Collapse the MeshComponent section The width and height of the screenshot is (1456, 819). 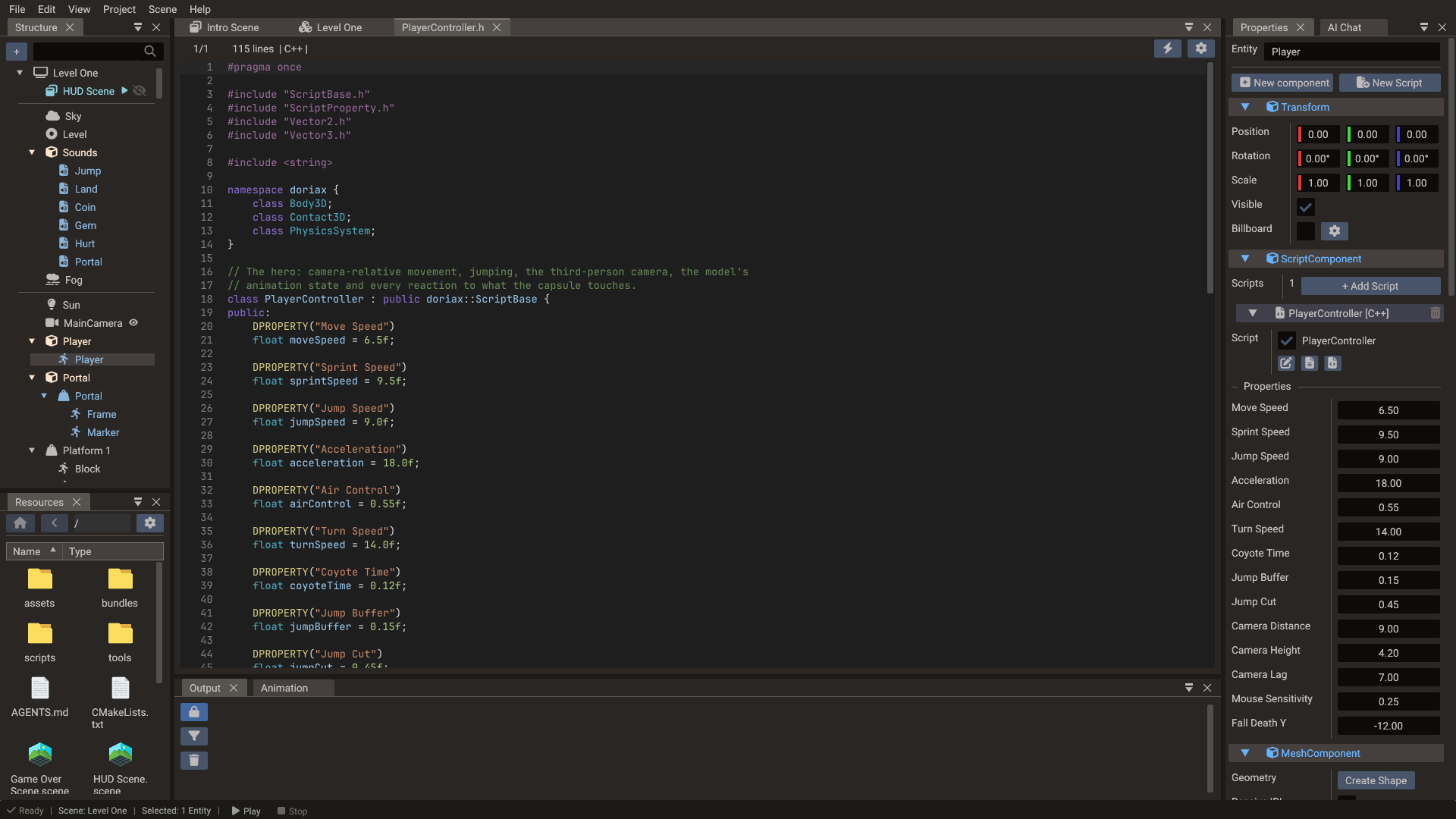pos(1245,753)
